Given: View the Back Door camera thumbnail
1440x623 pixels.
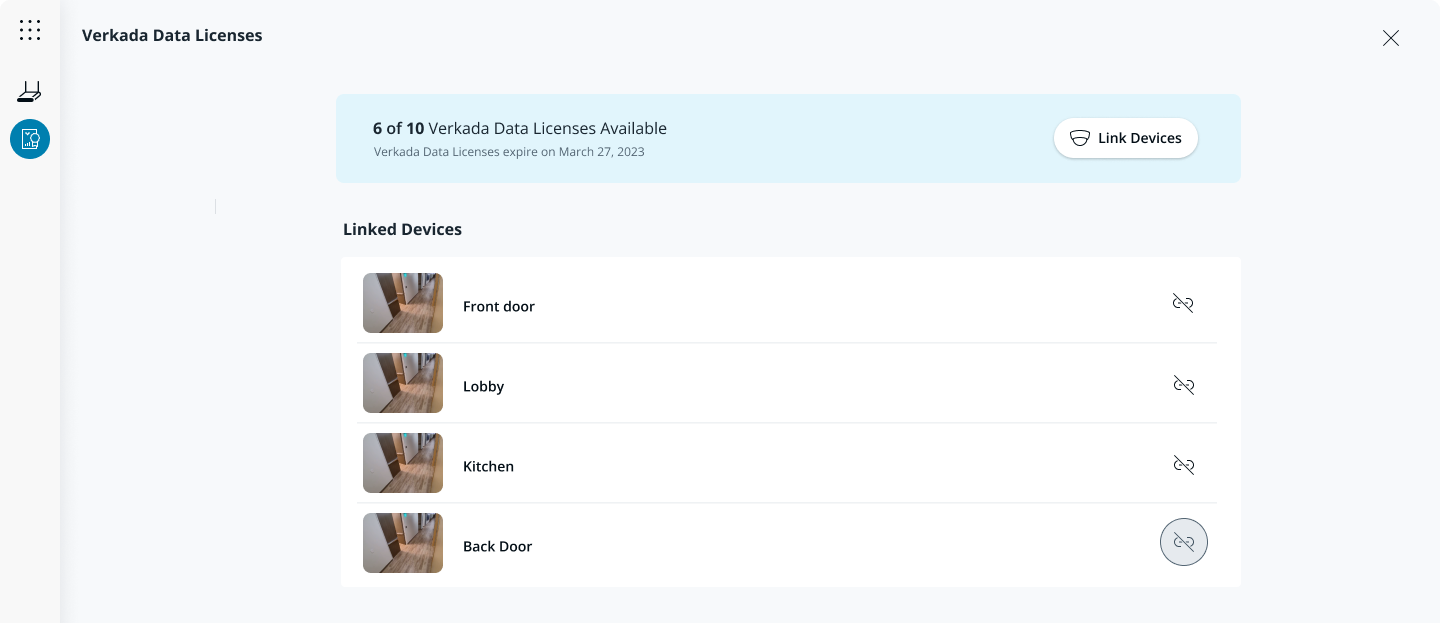Looking at the screenshot, I should 403,543.
